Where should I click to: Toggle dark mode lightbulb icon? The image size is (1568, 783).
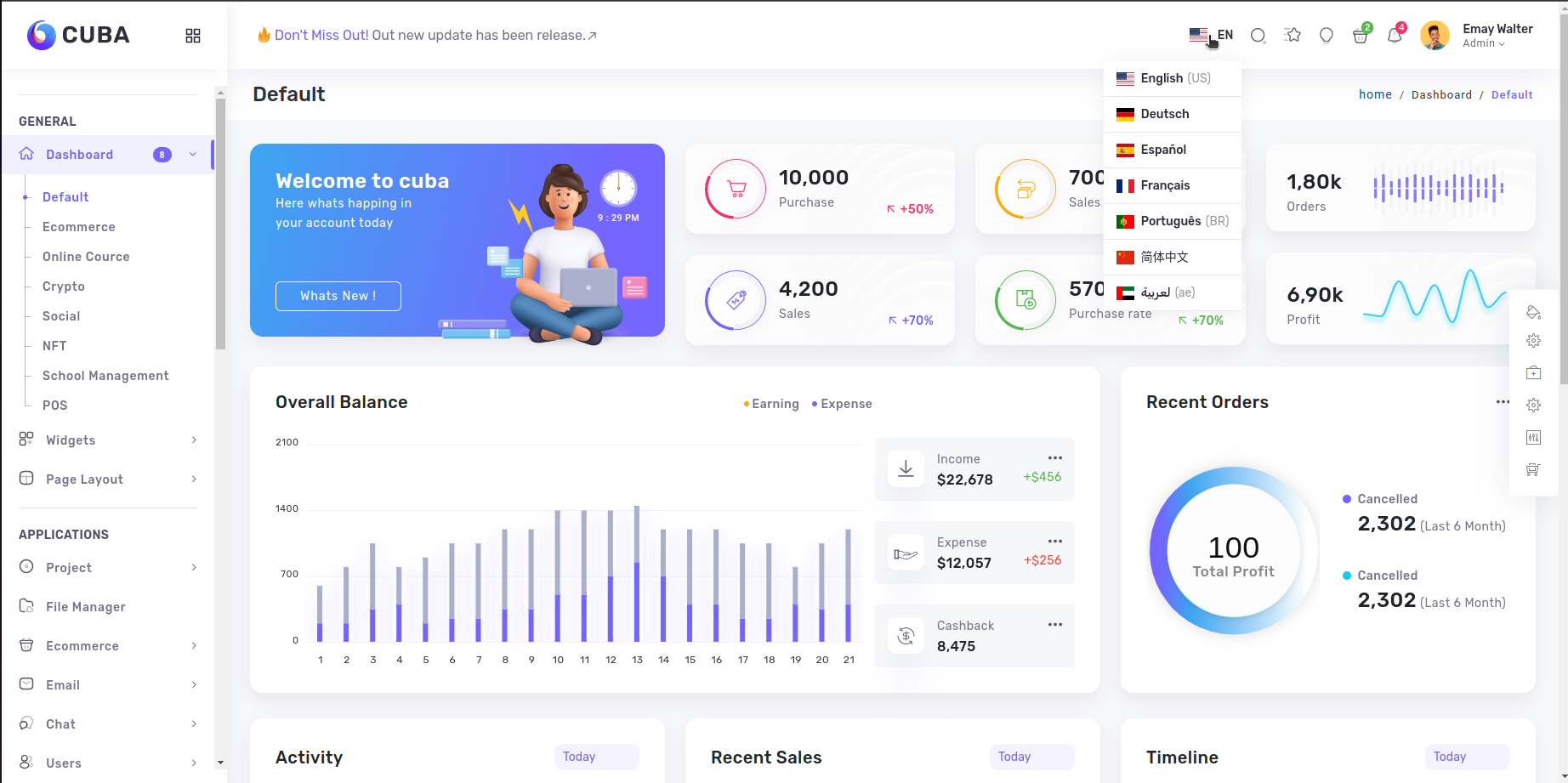point(1327,36)
